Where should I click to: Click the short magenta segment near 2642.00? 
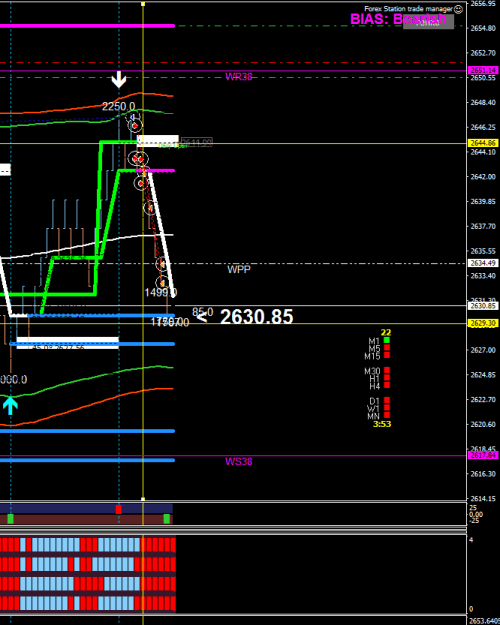point(155,171)
